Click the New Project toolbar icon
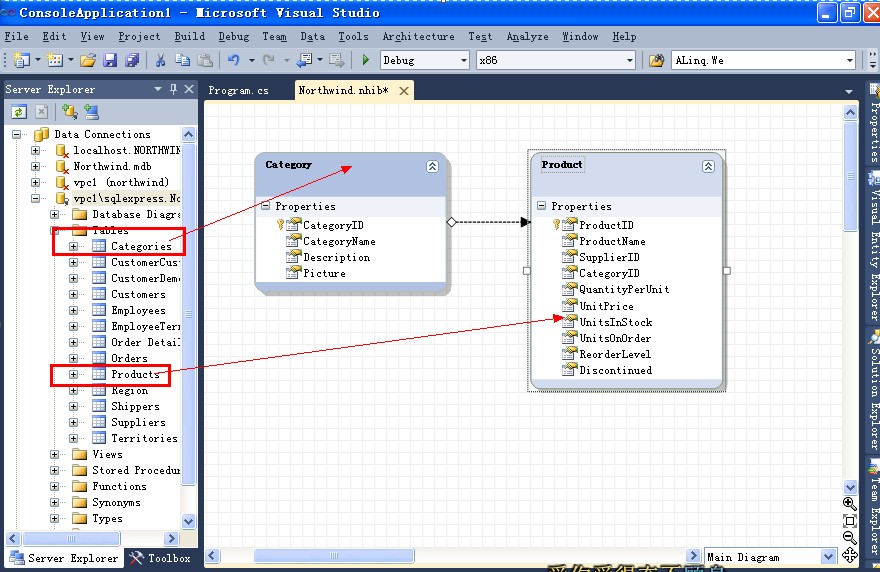The height and width of the screenshot is (572, 880). coord(21,60)
